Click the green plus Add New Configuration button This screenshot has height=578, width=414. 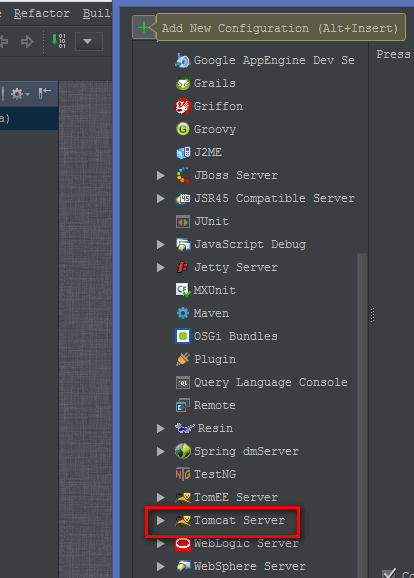tap(144, 27)
